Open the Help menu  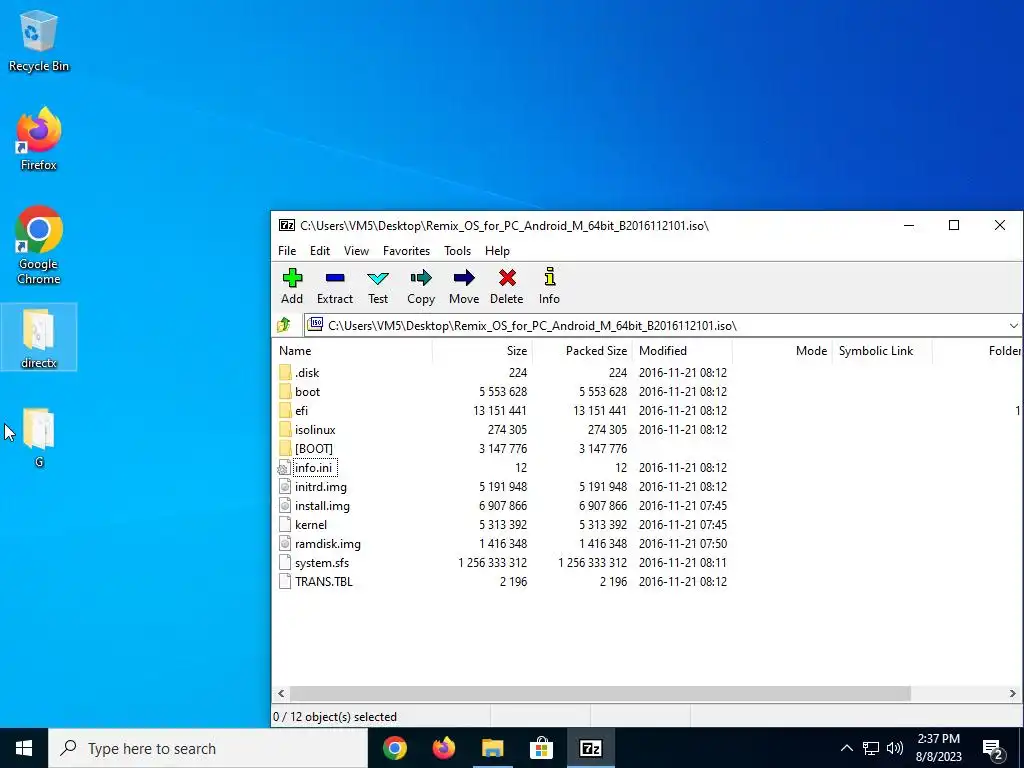[497, 251]
